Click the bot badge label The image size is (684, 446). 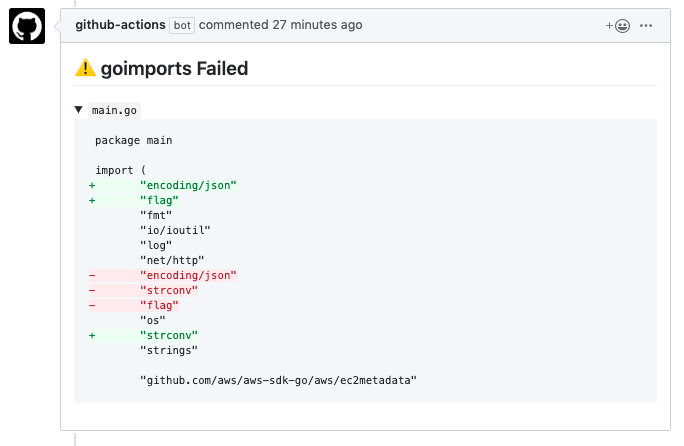click(x=182, y=25)
